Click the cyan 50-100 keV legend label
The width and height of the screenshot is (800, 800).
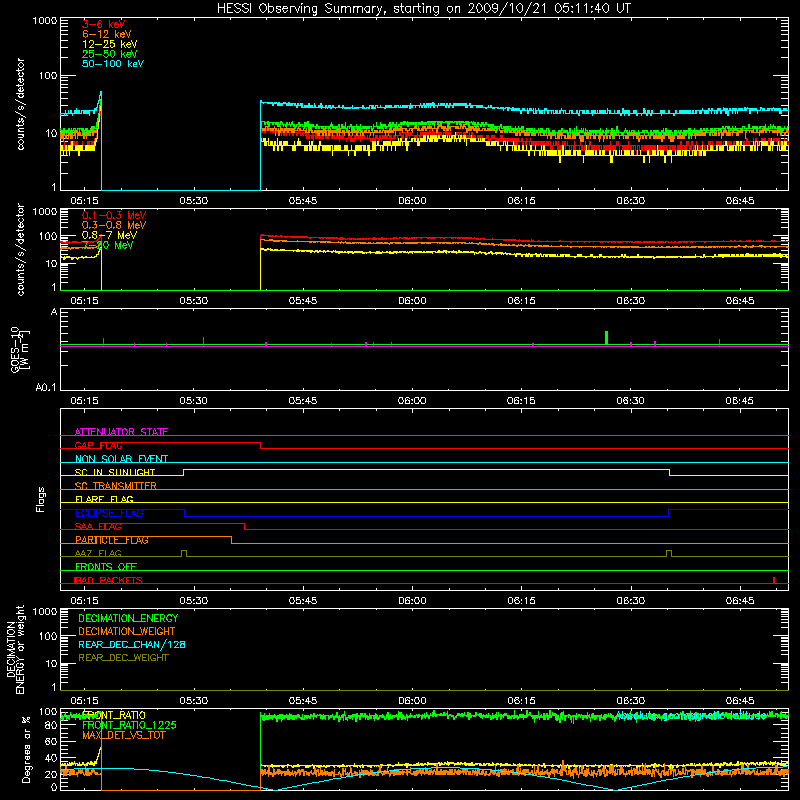pyautogui.click(x=112, y=63)
